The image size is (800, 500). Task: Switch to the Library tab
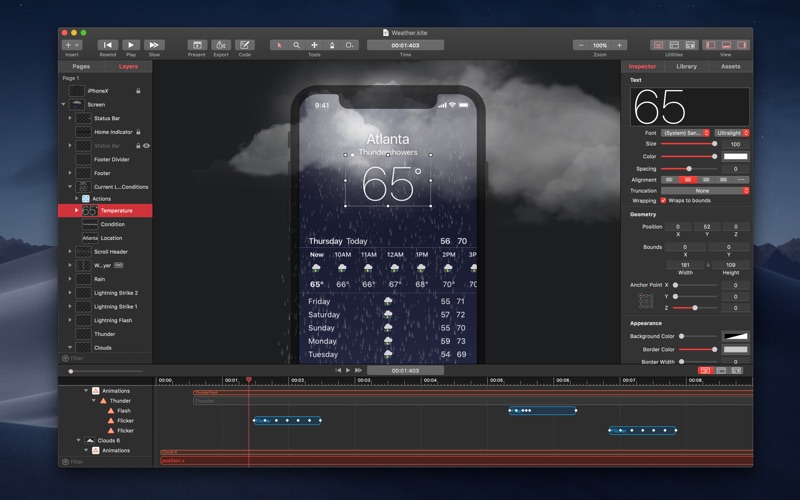pos(686,66)
